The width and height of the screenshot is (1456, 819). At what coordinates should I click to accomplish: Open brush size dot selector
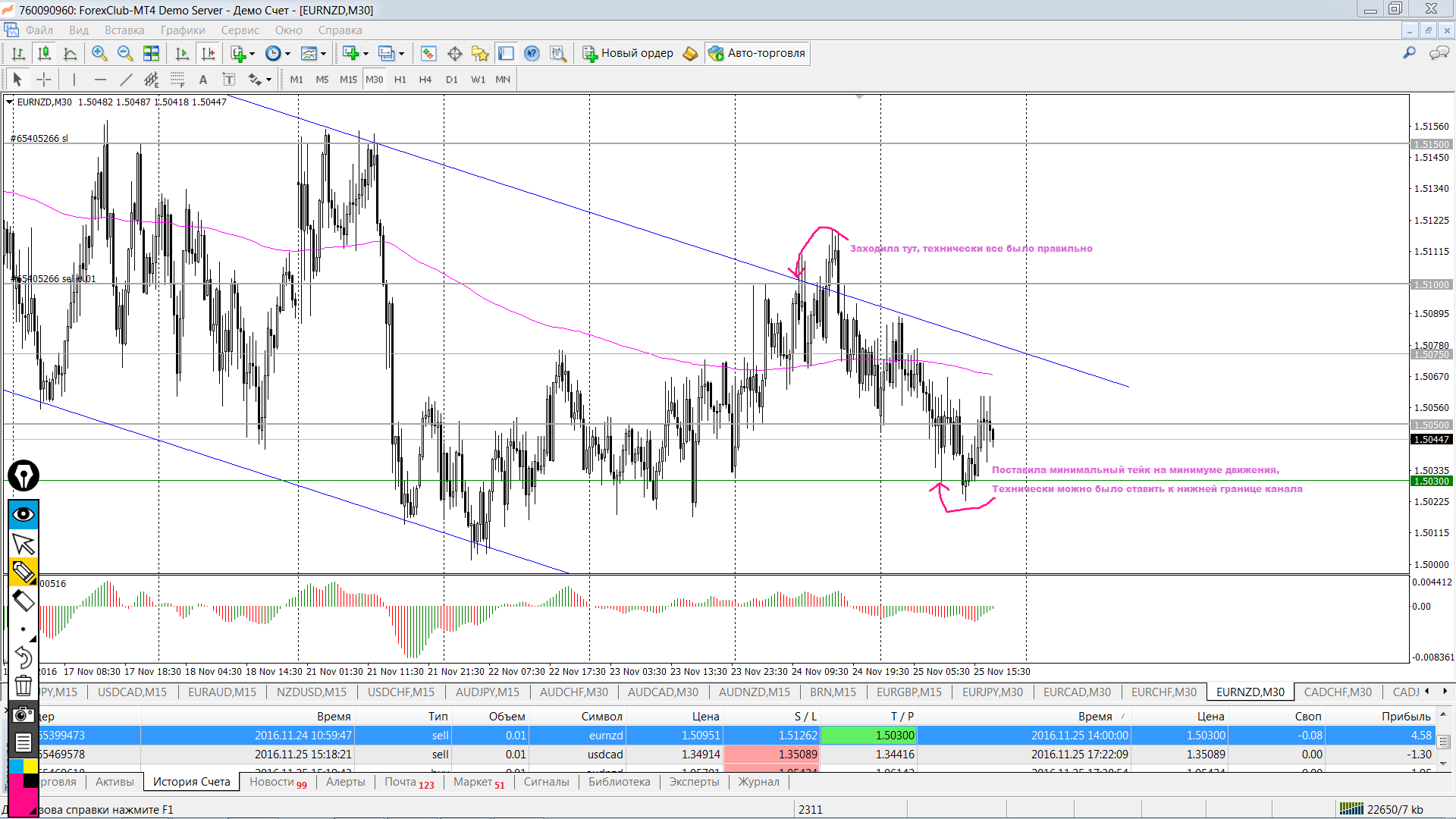[24, 629]
